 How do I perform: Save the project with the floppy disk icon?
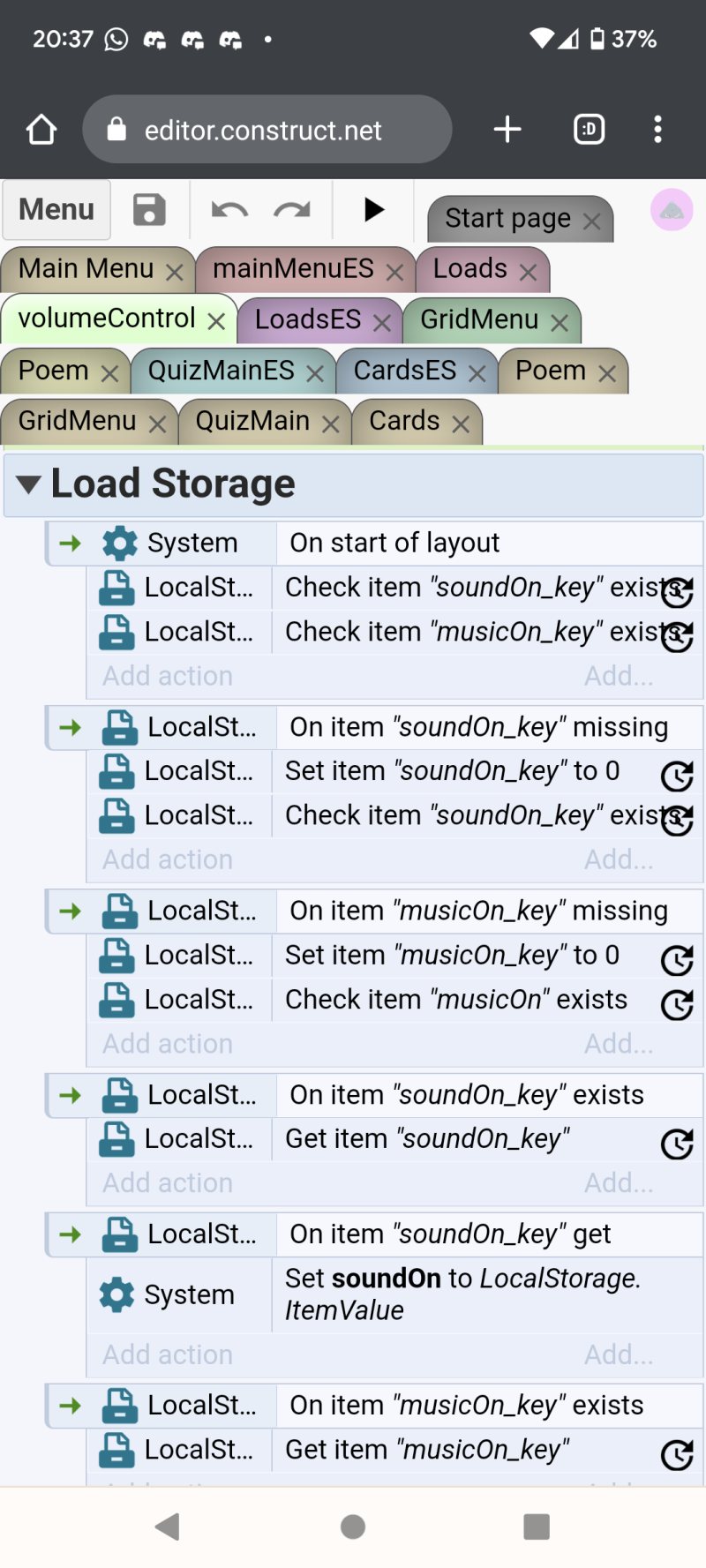pyautogui.click(x=149, y=210)
